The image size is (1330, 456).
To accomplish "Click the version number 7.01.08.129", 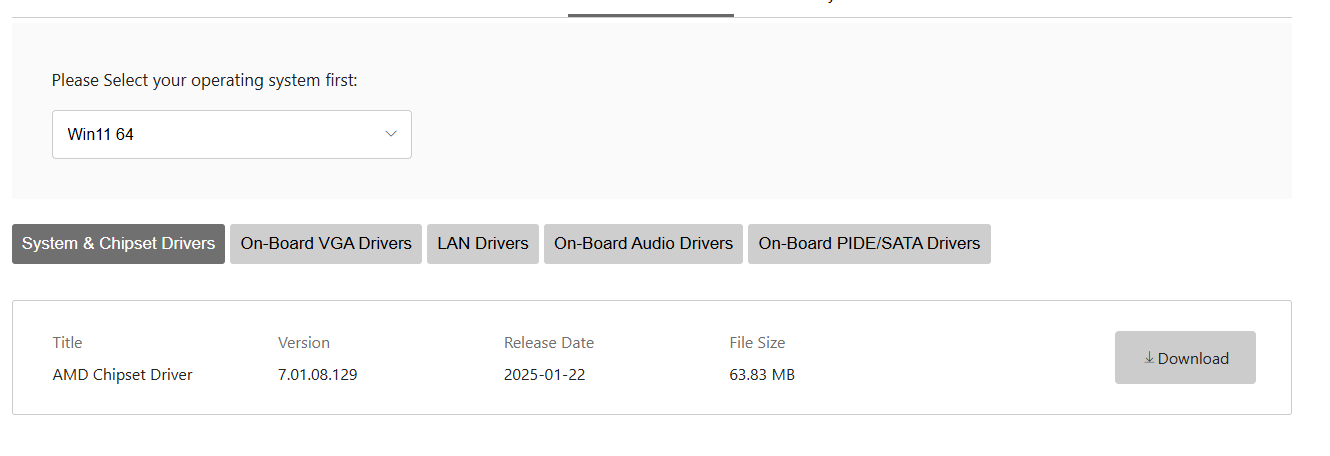I will (x=317, y=375).
